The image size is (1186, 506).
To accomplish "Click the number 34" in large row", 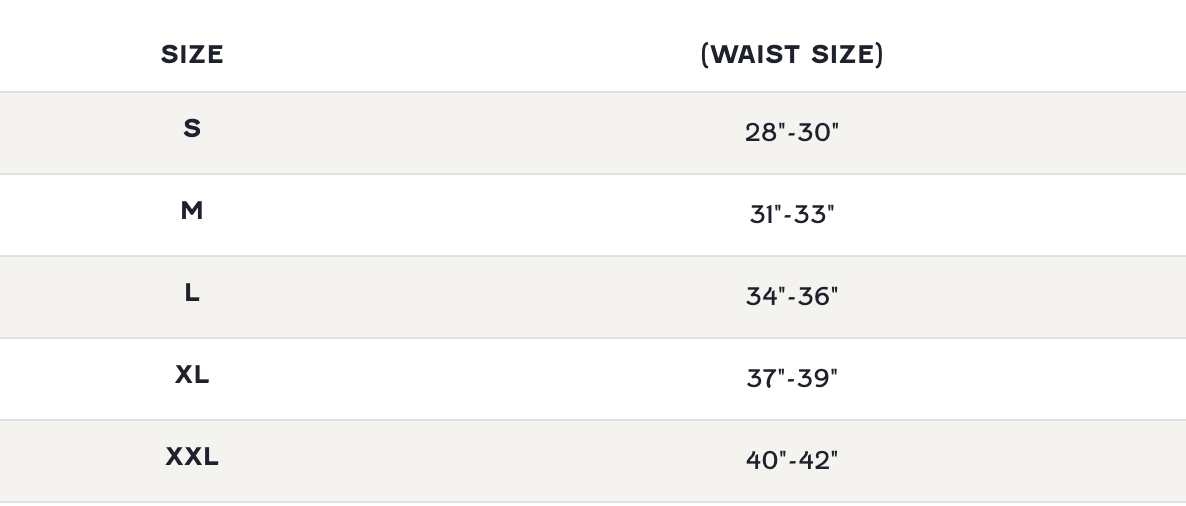I will pyautogui.click(x=766, y=296).
